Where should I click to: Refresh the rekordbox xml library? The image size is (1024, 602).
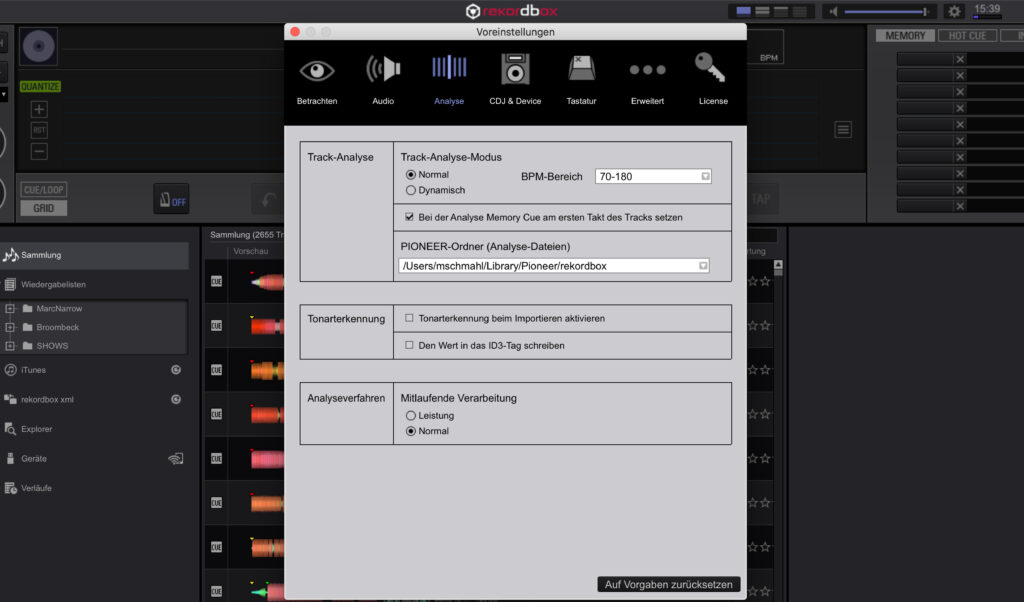pyautogui.click(x=176, y=399)
